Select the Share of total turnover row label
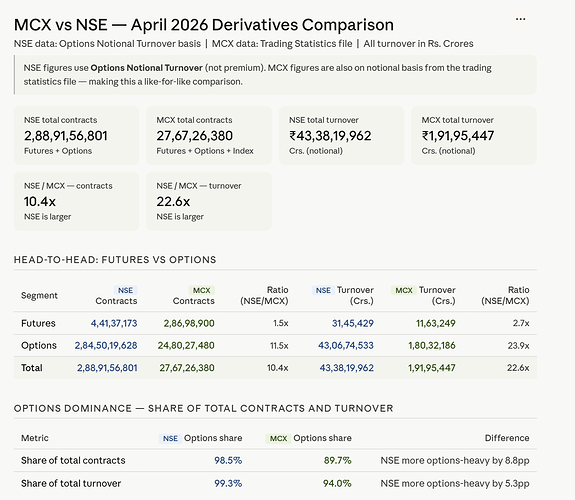Image resolution: width=575 pixels, height=500 pixels. (x=71, y=483)
